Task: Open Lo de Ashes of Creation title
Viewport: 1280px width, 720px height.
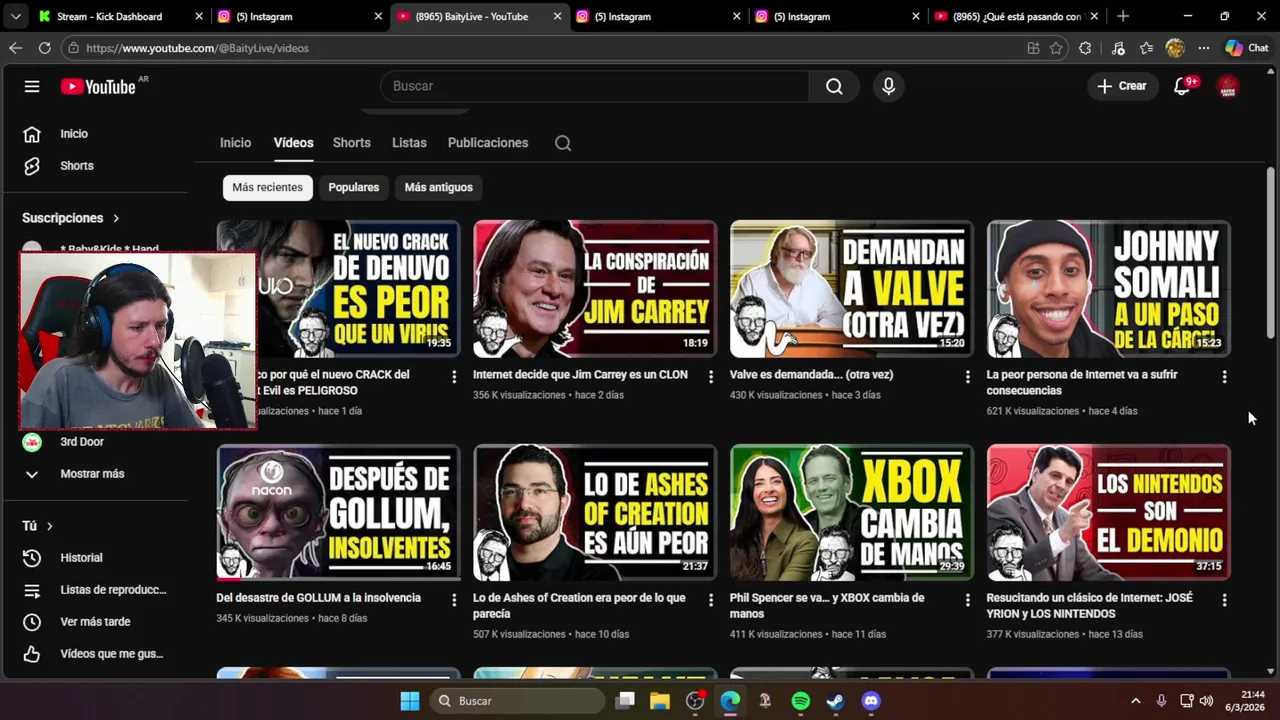Action: click(579, 606)
